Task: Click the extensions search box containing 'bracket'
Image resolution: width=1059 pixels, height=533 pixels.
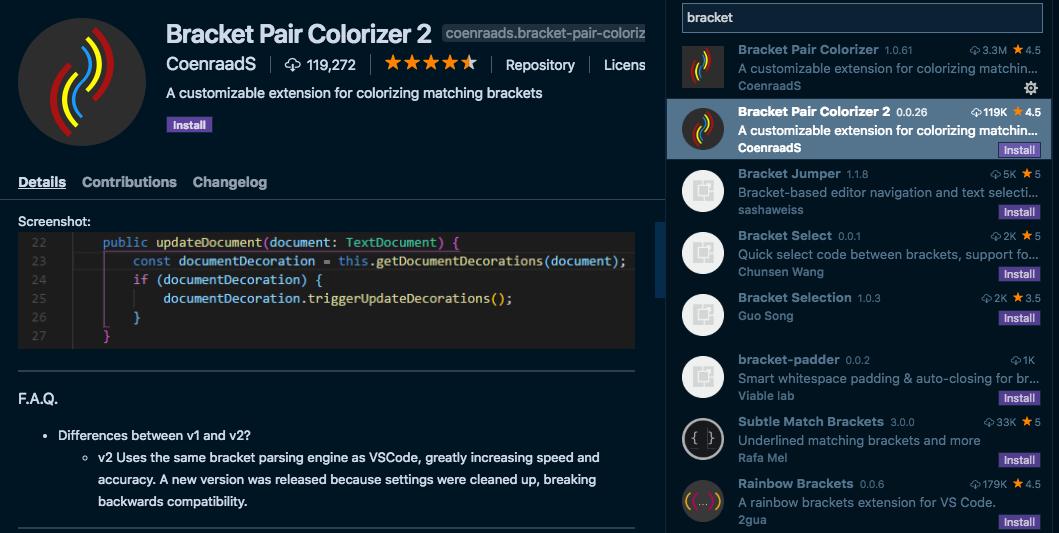Action: 862,18
